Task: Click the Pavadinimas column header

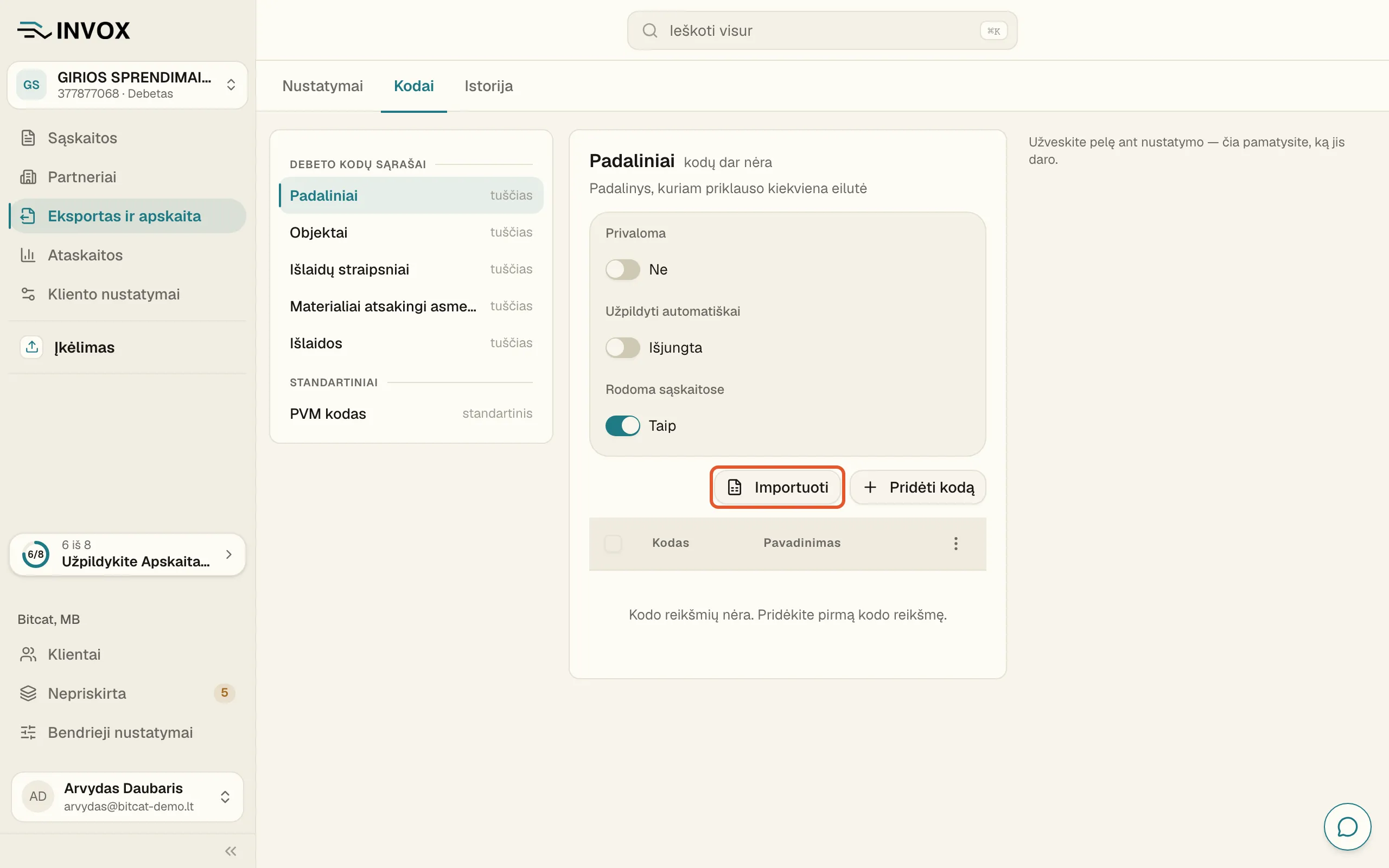Action: pos(802,543)
